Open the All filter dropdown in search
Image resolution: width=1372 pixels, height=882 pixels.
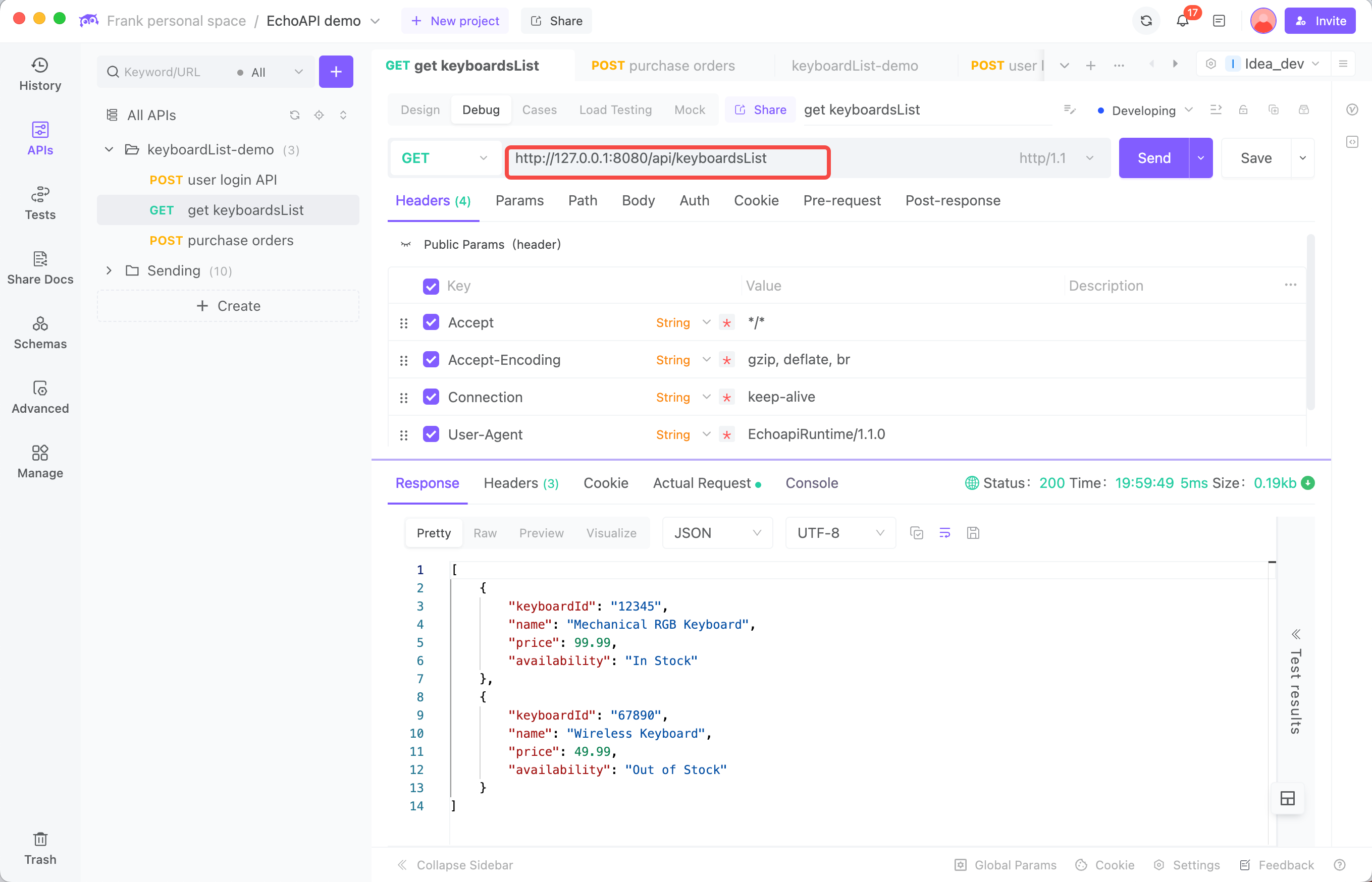(269, 72)
